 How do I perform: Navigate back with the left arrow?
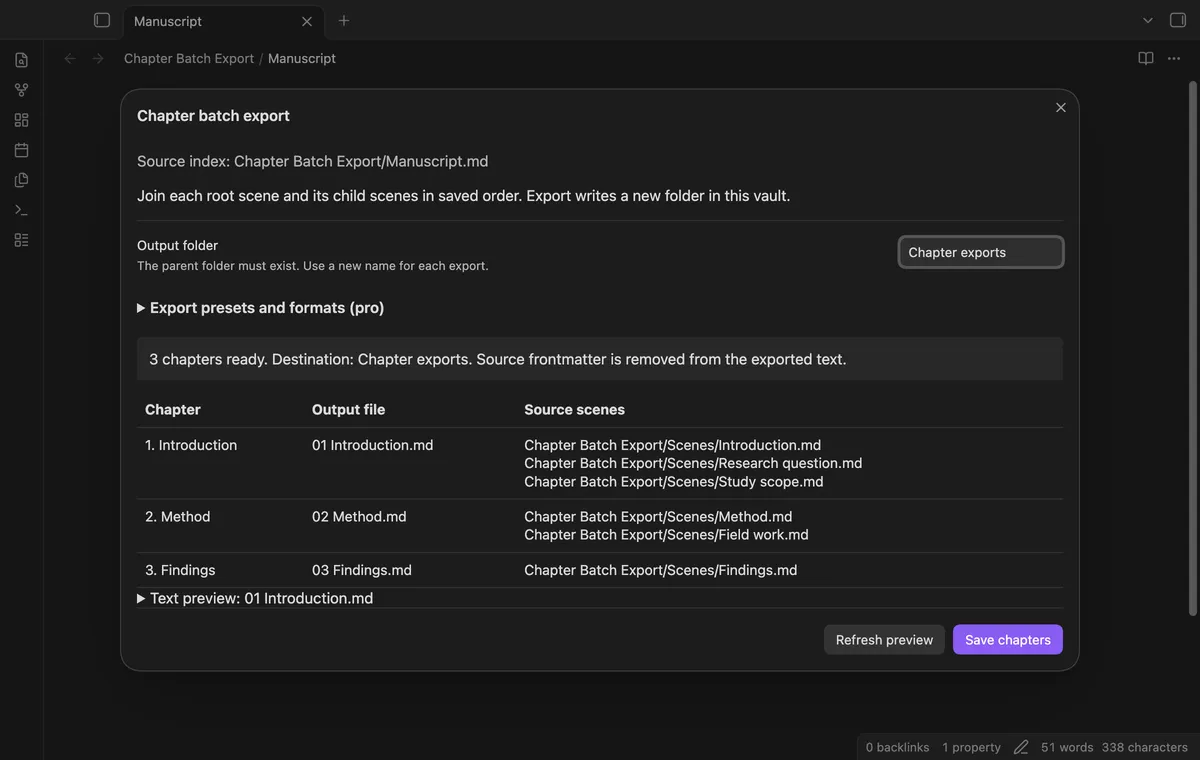click(70, 59)
